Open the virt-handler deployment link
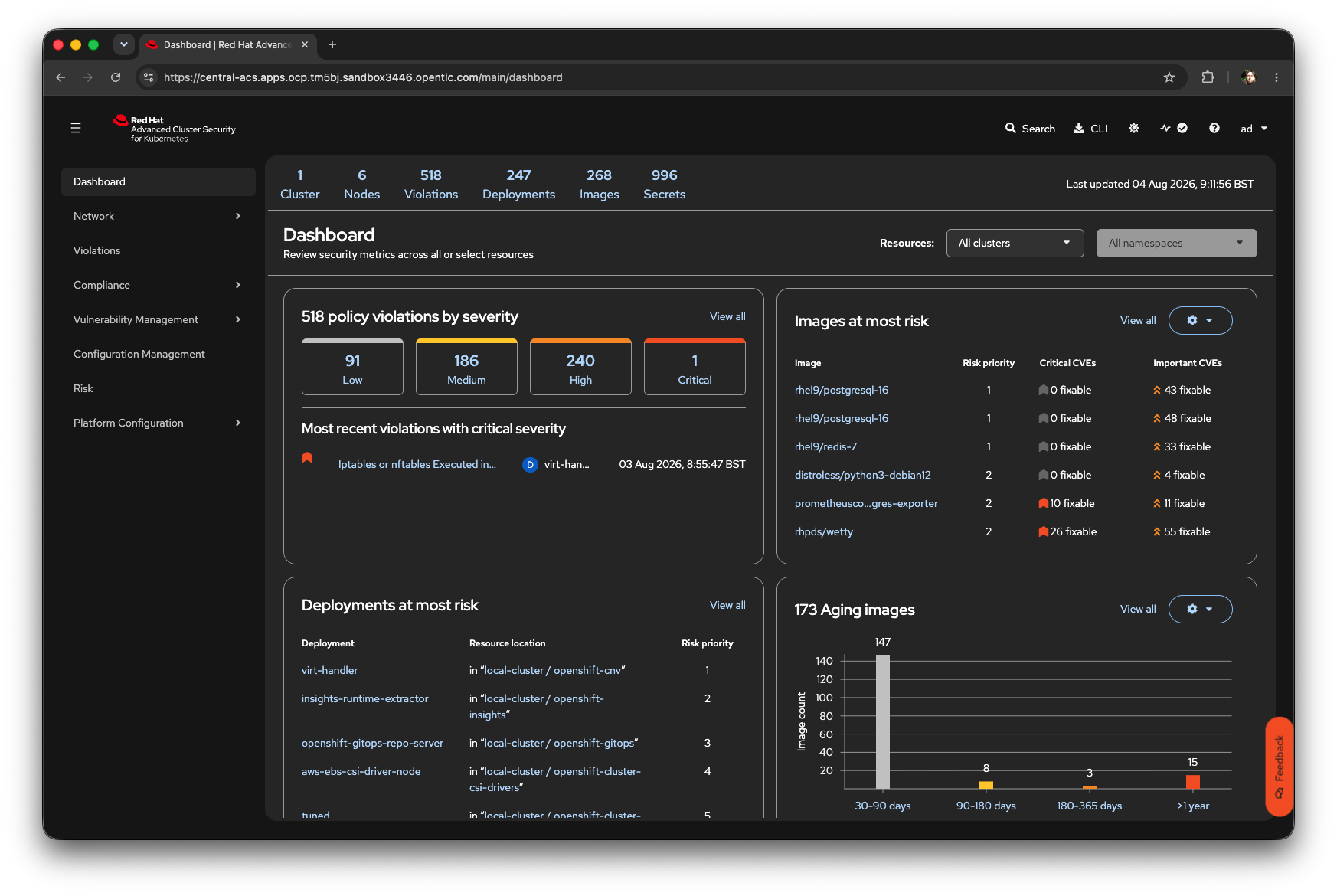1337x896 pixels. coord(329,670)
